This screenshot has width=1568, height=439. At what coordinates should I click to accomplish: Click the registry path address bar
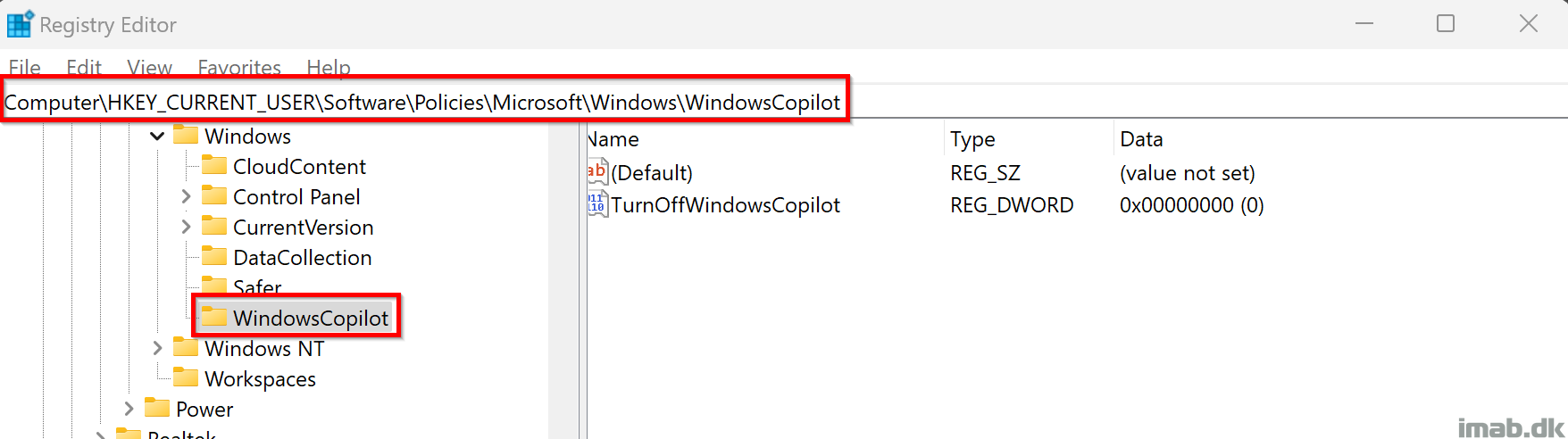pyautogui.click(x=784, y=102)
